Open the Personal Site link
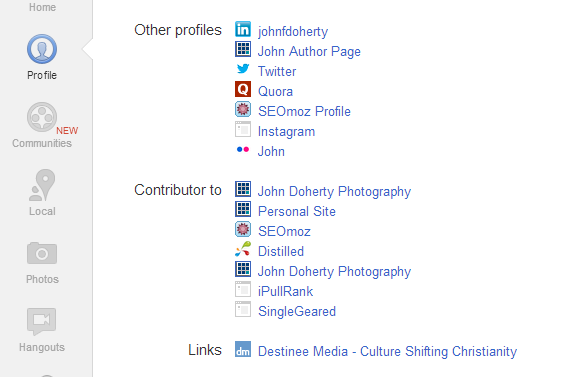570x377 pixels. click(x=297, y=211)
